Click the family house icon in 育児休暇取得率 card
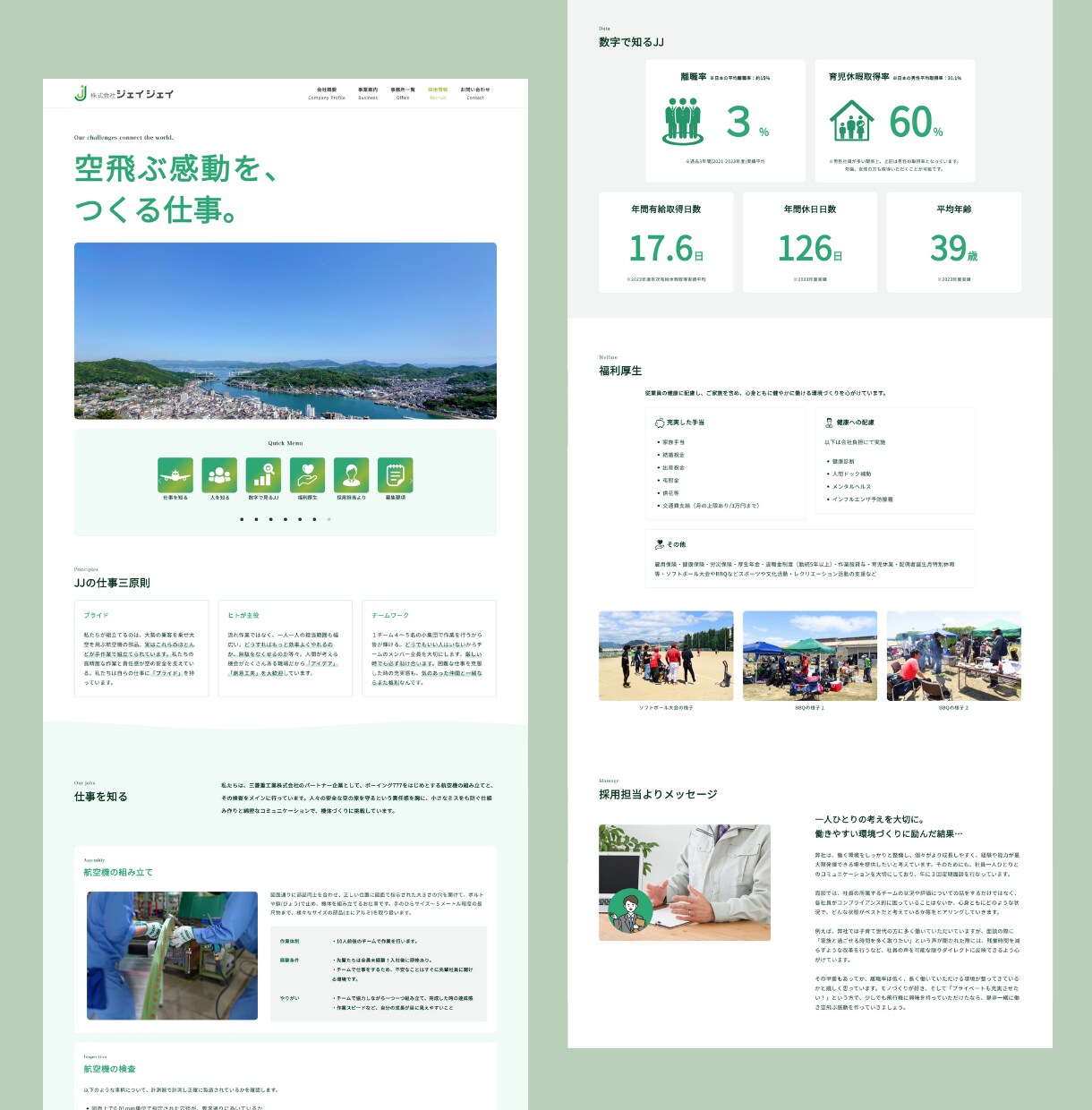1092x1110 pixels. (851, 120)
